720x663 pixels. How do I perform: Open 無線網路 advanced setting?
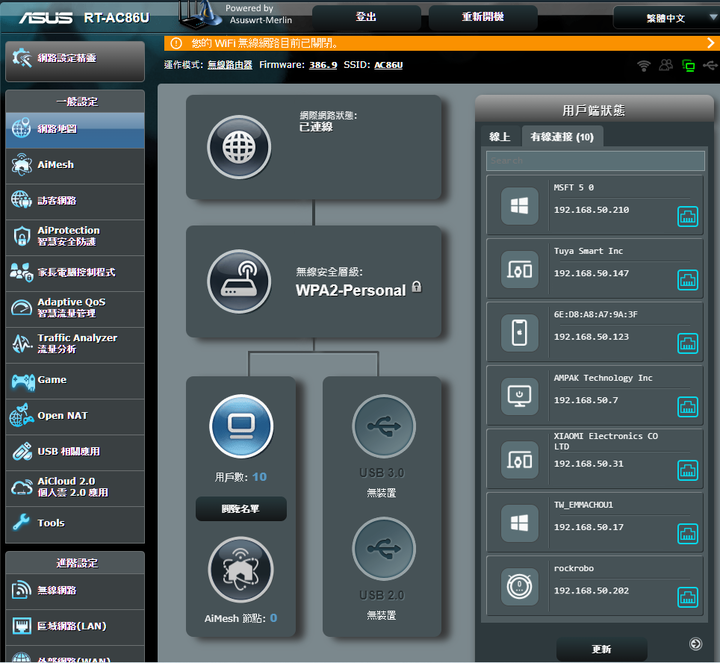(x=75, y=590)
